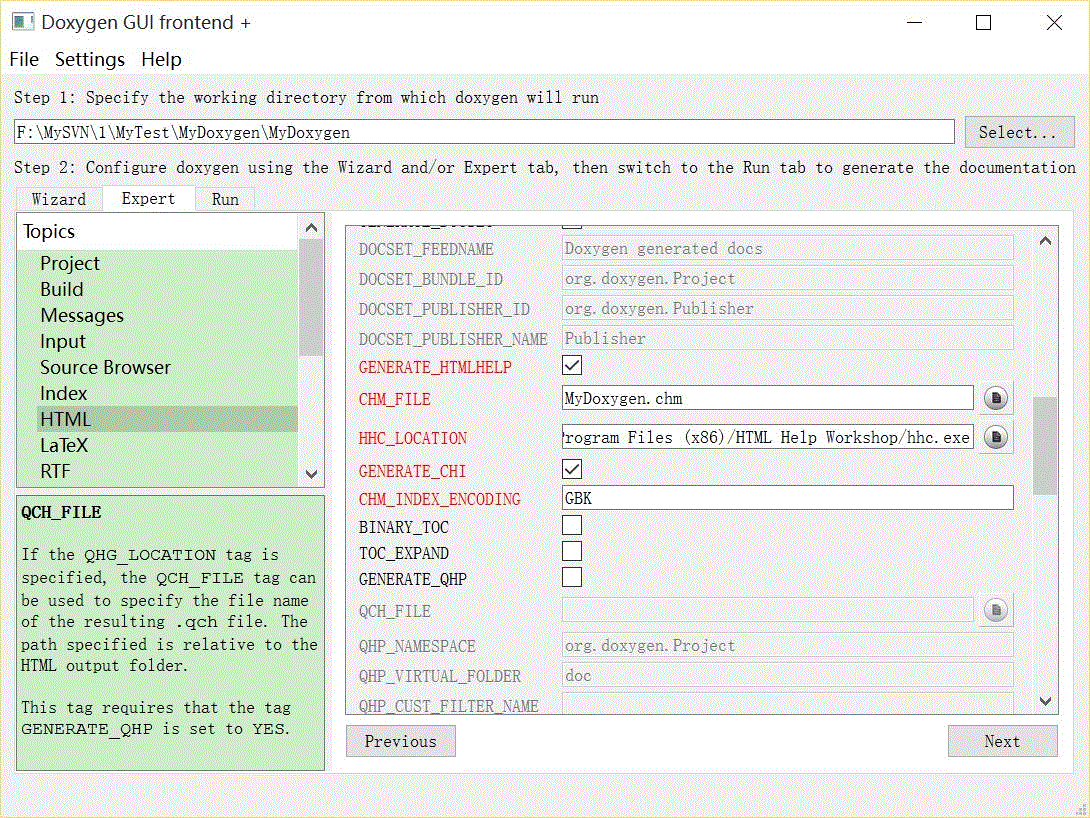The height and width of the screenshot is (818, 1090).
Task: Click the Doxygen app icon in title bar
Action: coord(23,22)
